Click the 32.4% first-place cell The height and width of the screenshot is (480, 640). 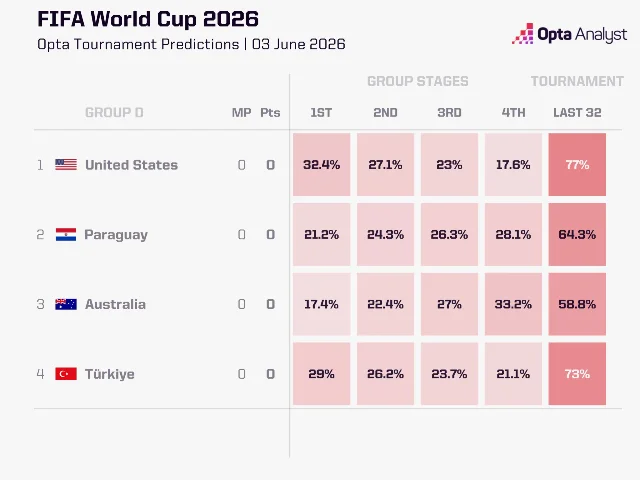coord(321,164)
